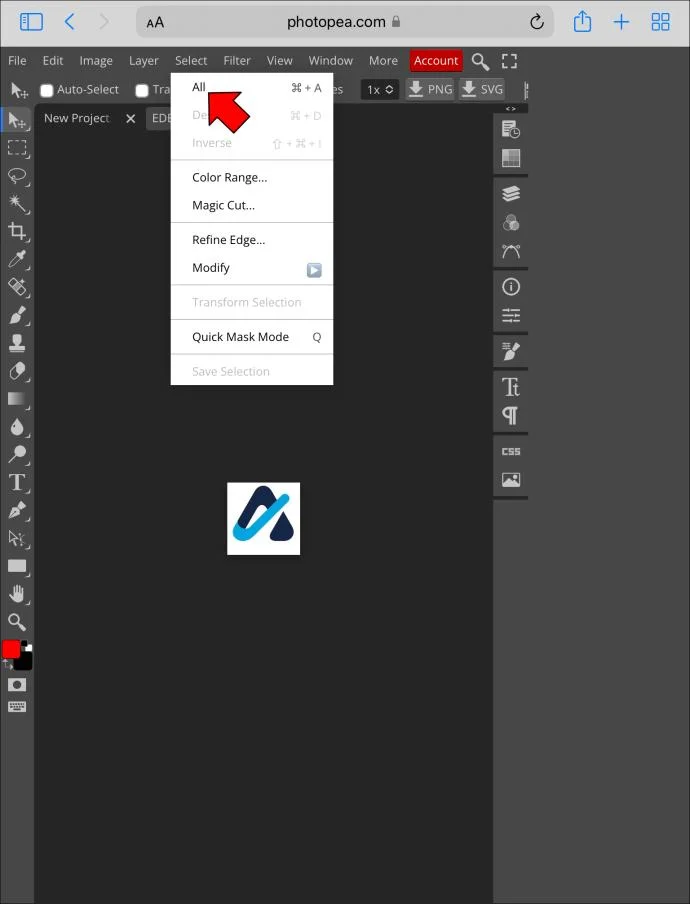Click the red Account button
This screenshot has height=904, width=690.
(x=436, y=61)
